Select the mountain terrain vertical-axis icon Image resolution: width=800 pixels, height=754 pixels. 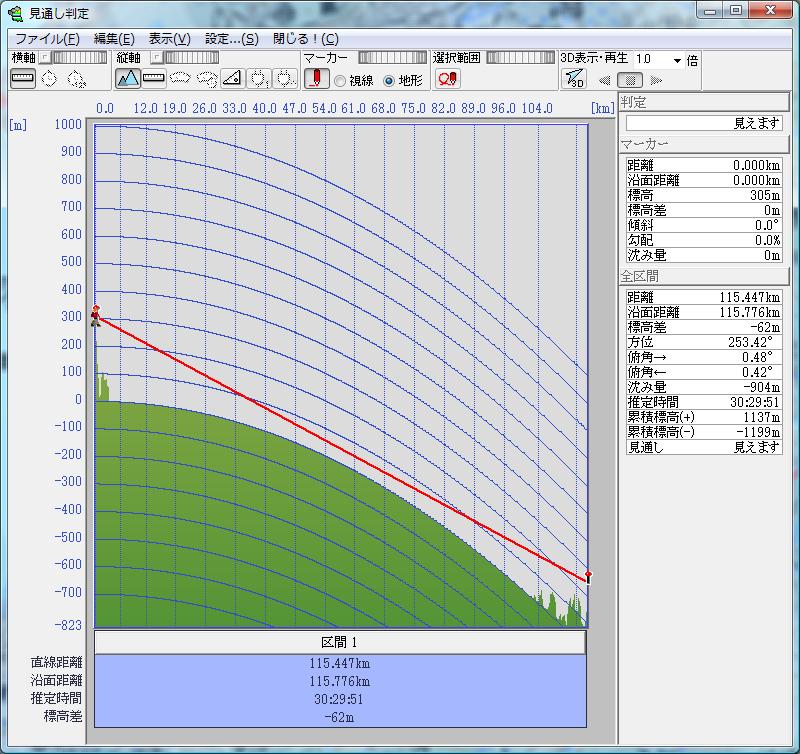[128, 79]
